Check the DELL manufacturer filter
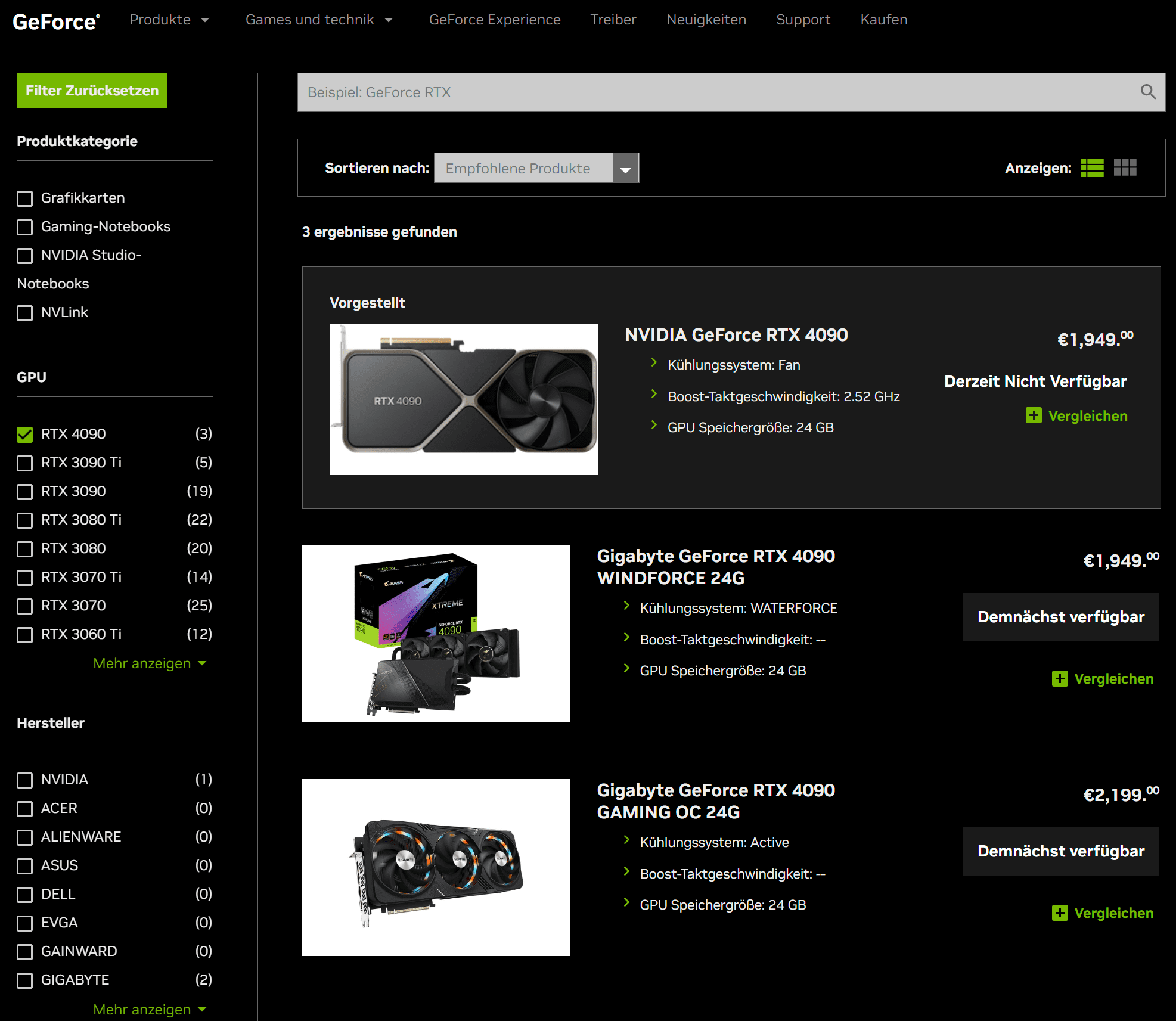 24,895
